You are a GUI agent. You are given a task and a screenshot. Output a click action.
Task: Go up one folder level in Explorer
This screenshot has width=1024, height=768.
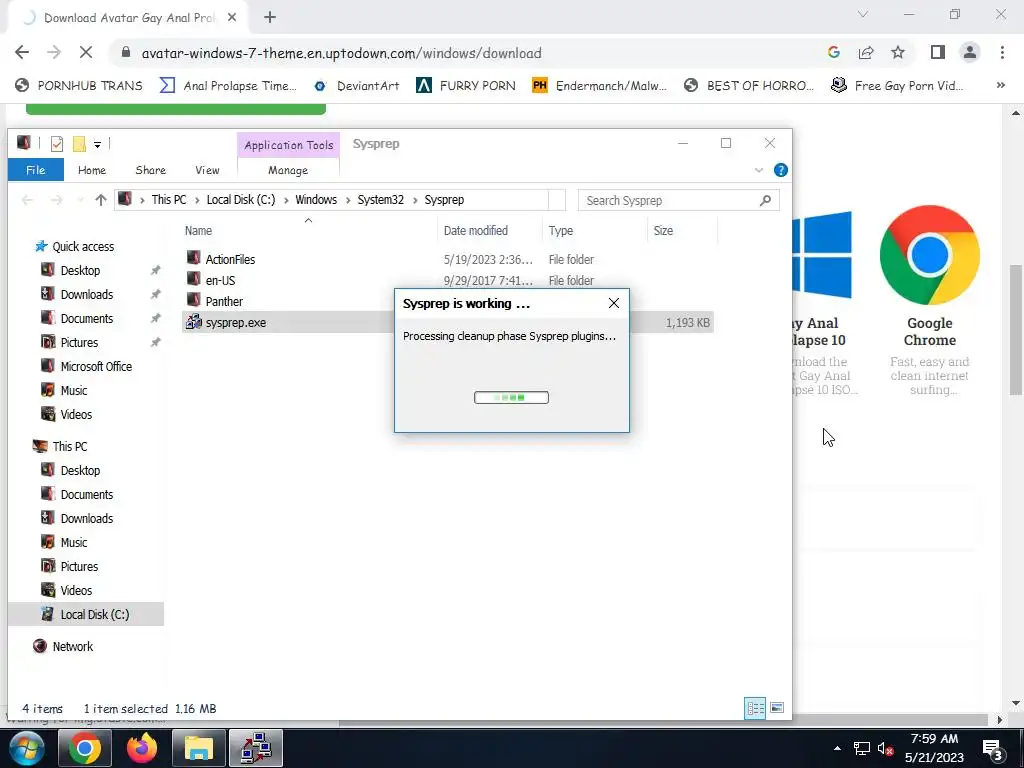pyautogui.click(x=101, y=200)
